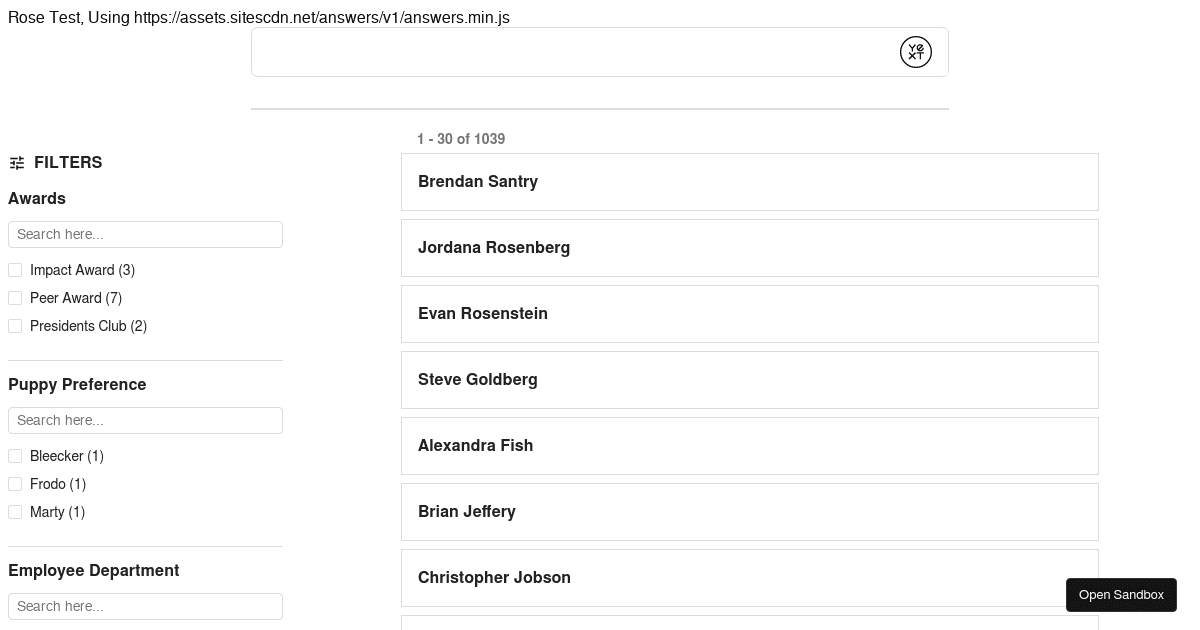Screen dimensions: 1200x630
Task: Check the Peer Award (7) filter
Action: (x=15, y=298)
